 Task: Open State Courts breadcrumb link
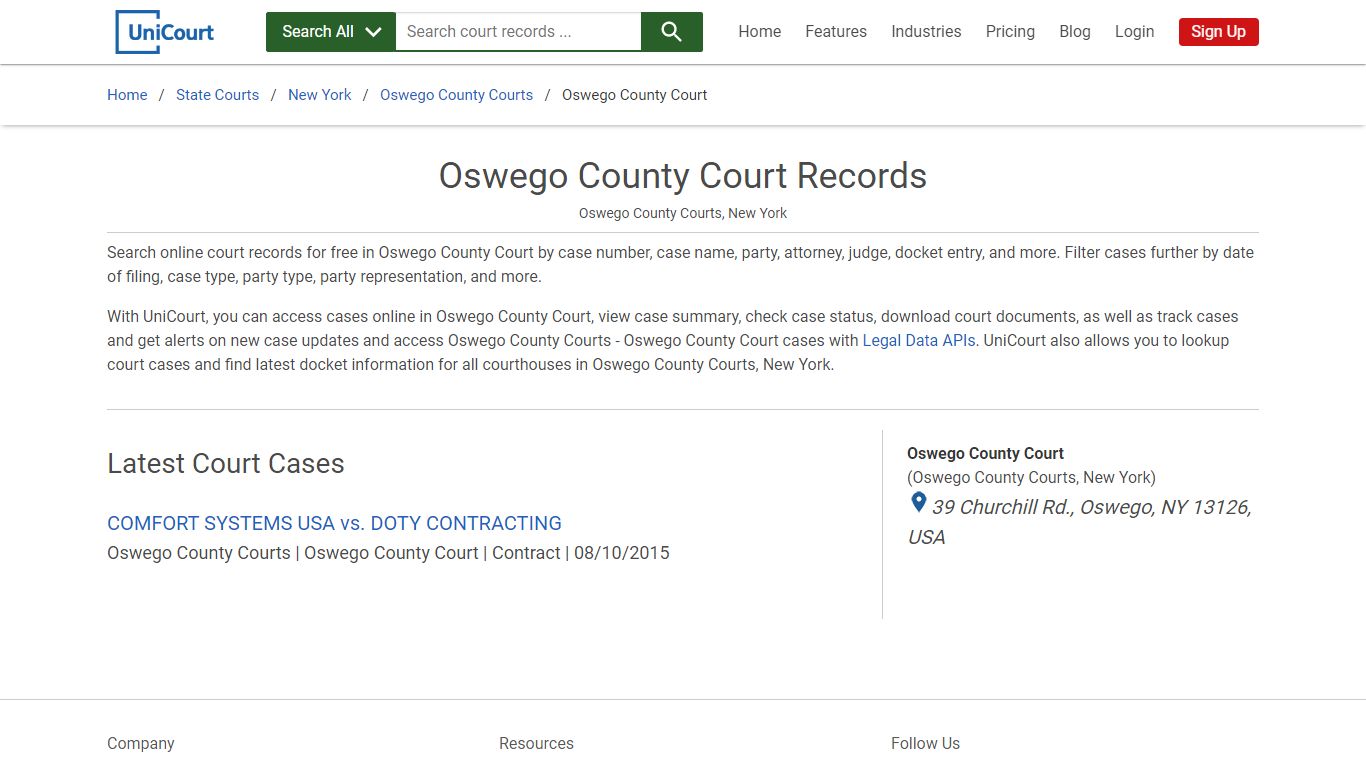[x=217, y=95]
